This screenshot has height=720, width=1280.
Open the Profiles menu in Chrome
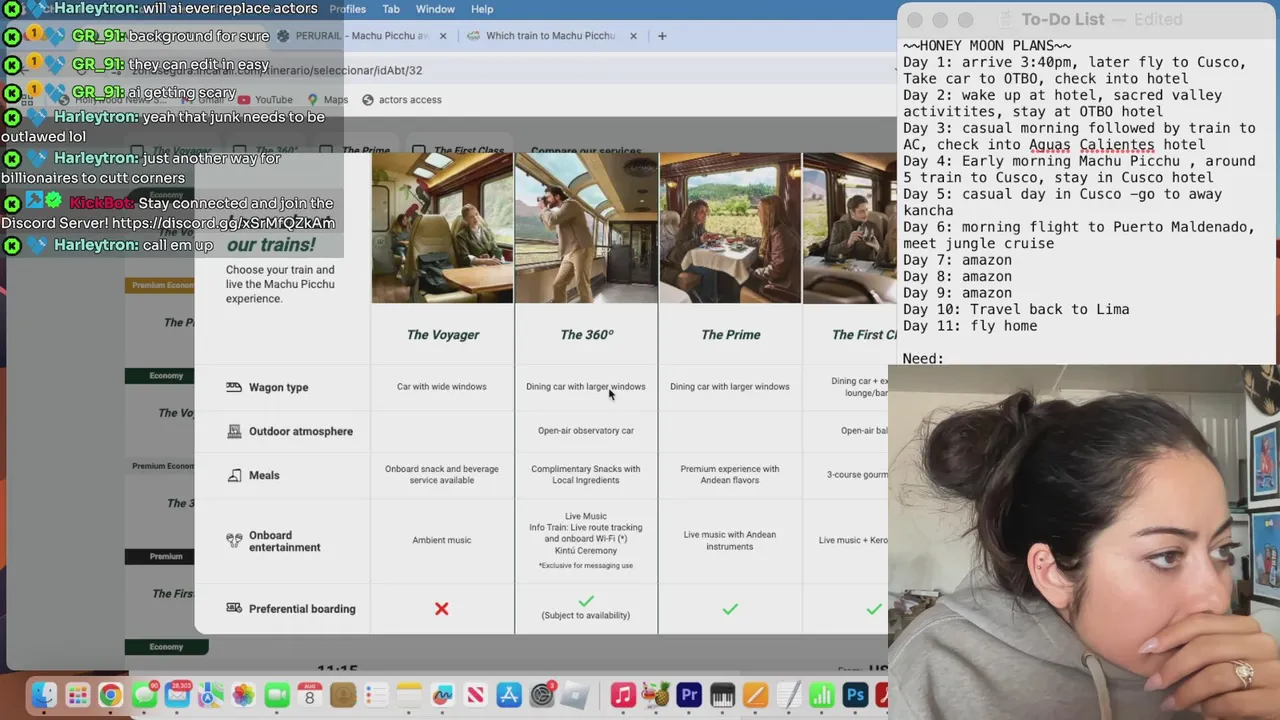pos(348,9)
